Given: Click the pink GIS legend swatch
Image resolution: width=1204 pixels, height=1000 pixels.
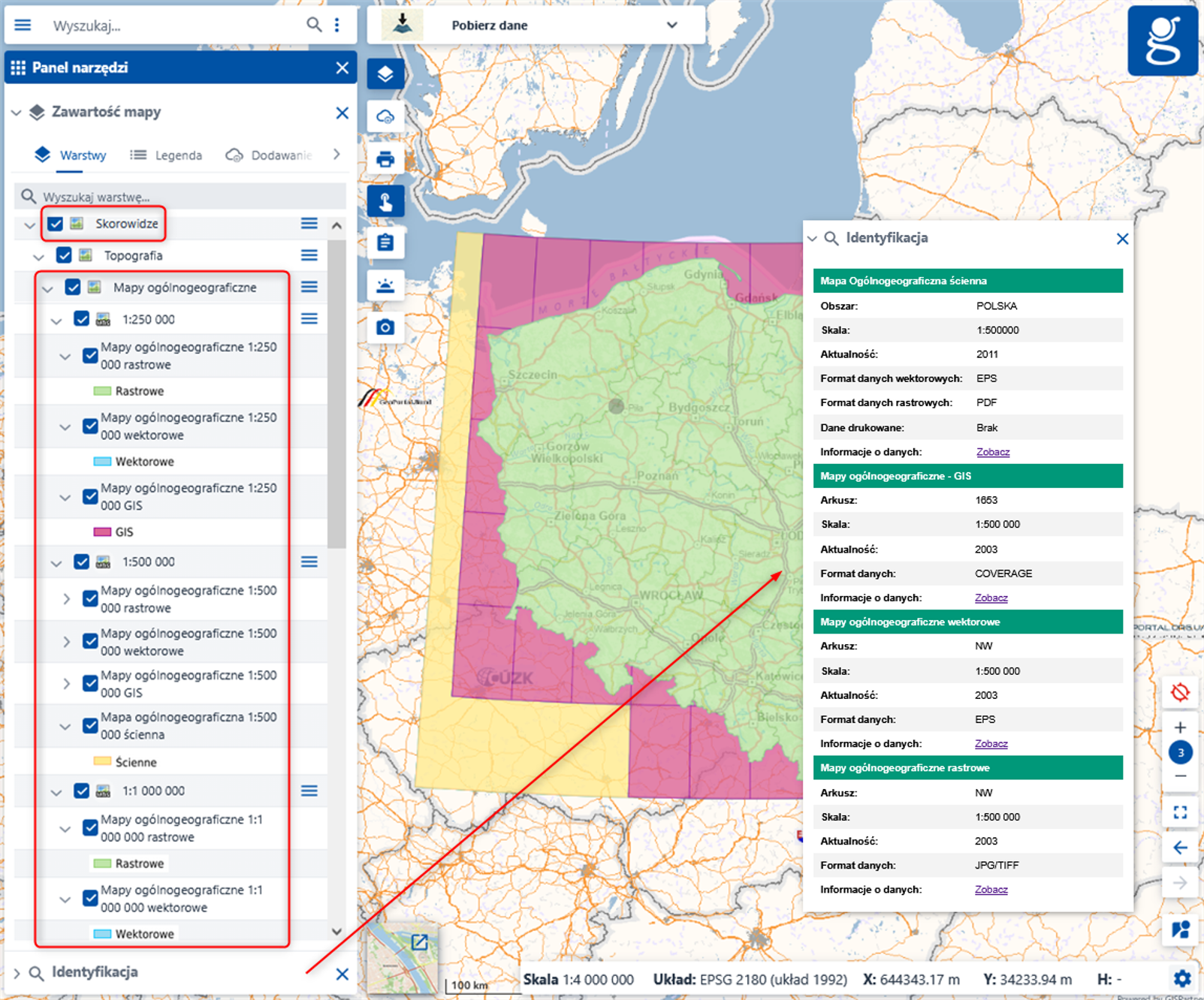Looking at the screenshot, I should click(102, 532).
